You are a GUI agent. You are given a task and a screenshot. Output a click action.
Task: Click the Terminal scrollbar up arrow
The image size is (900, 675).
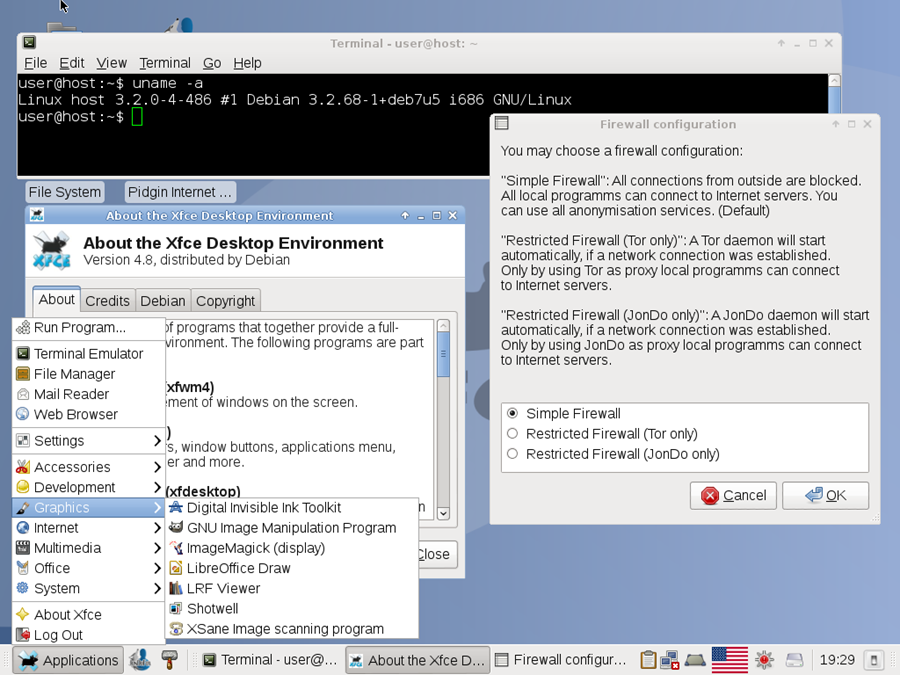coord(835,80)
